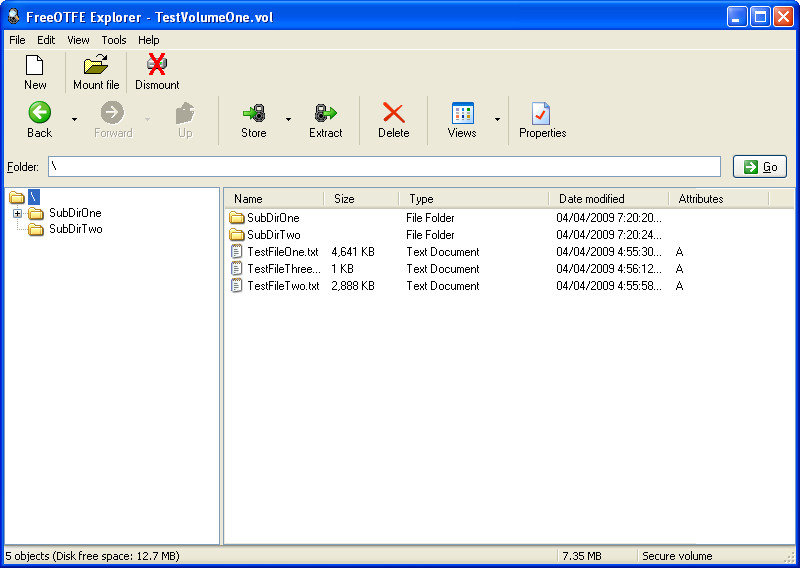Click date 04/04/2009 4:56:12...
This screenshot has height=568, width=800.
click(x=609, y=268)
